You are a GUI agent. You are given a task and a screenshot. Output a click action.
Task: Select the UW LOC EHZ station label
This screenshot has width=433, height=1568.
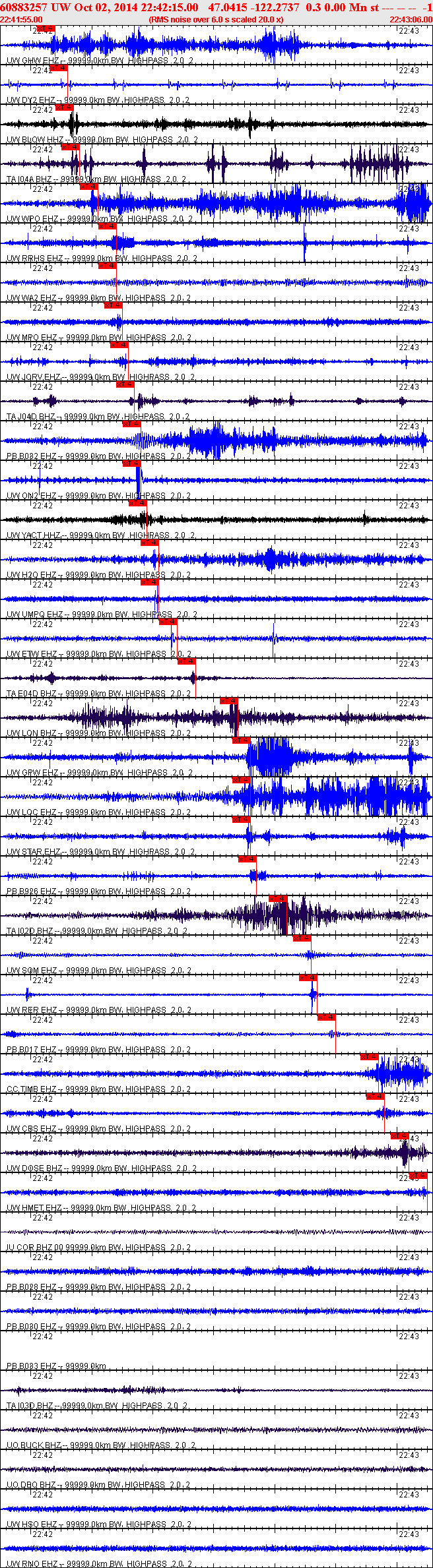tap(33, 812)
